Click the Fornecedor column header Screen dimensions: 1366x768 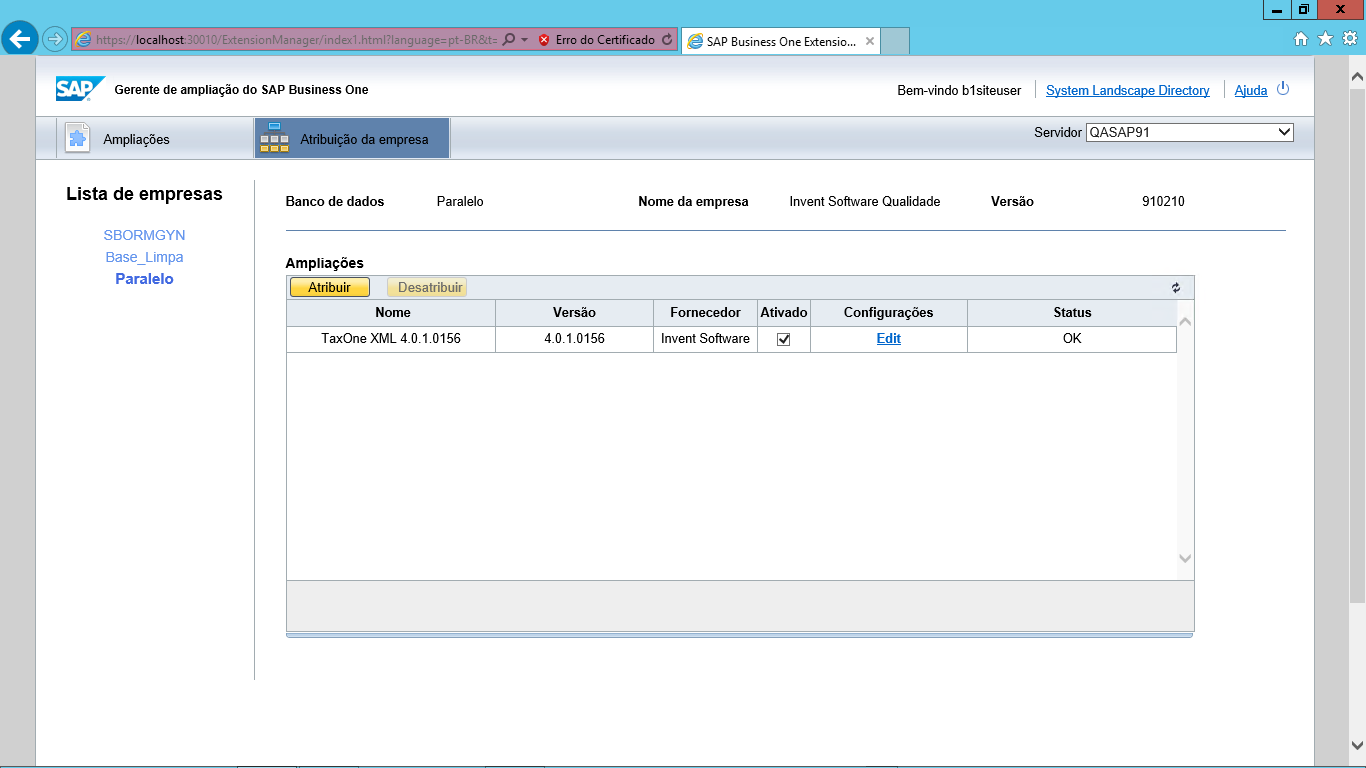coord(705,313)
